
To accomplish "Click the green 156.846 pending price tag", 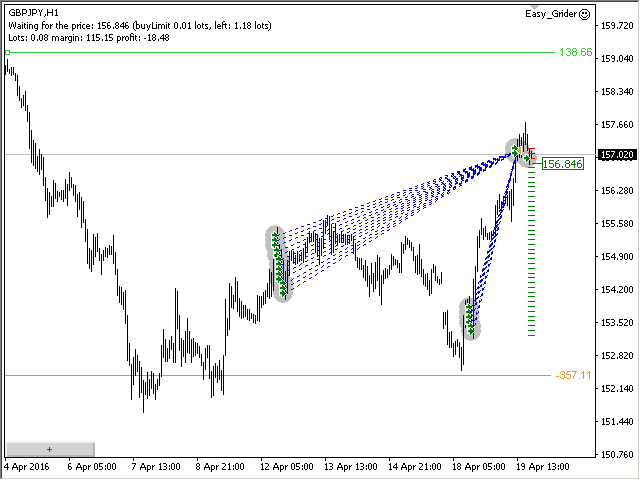I will (x=562, y=164).
